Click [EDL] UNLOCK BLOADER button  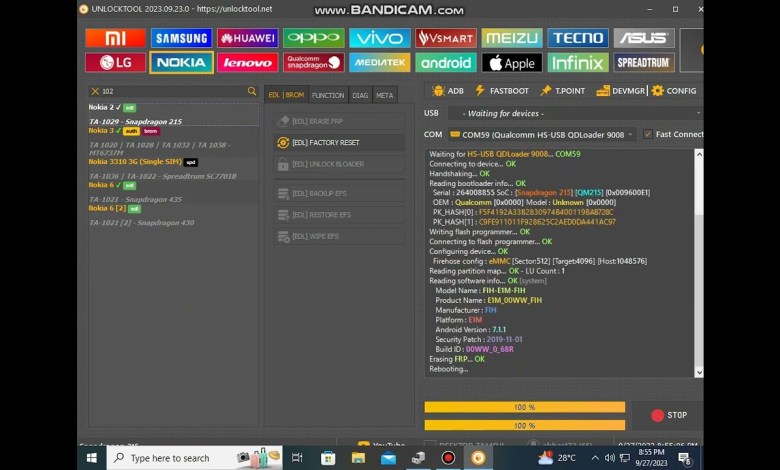tap(339, 164)
